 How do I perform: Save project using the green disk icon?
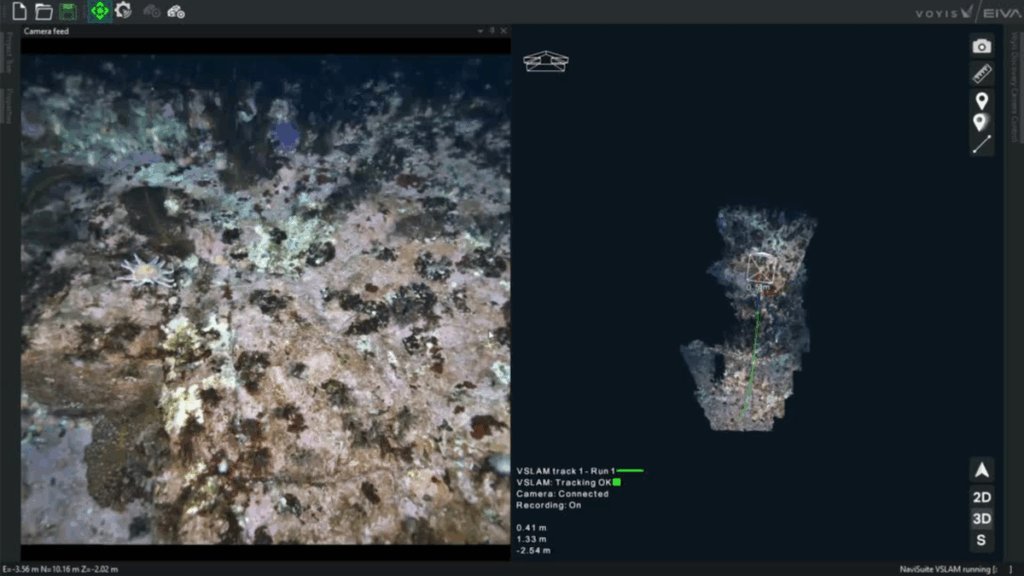pos(68,11)
